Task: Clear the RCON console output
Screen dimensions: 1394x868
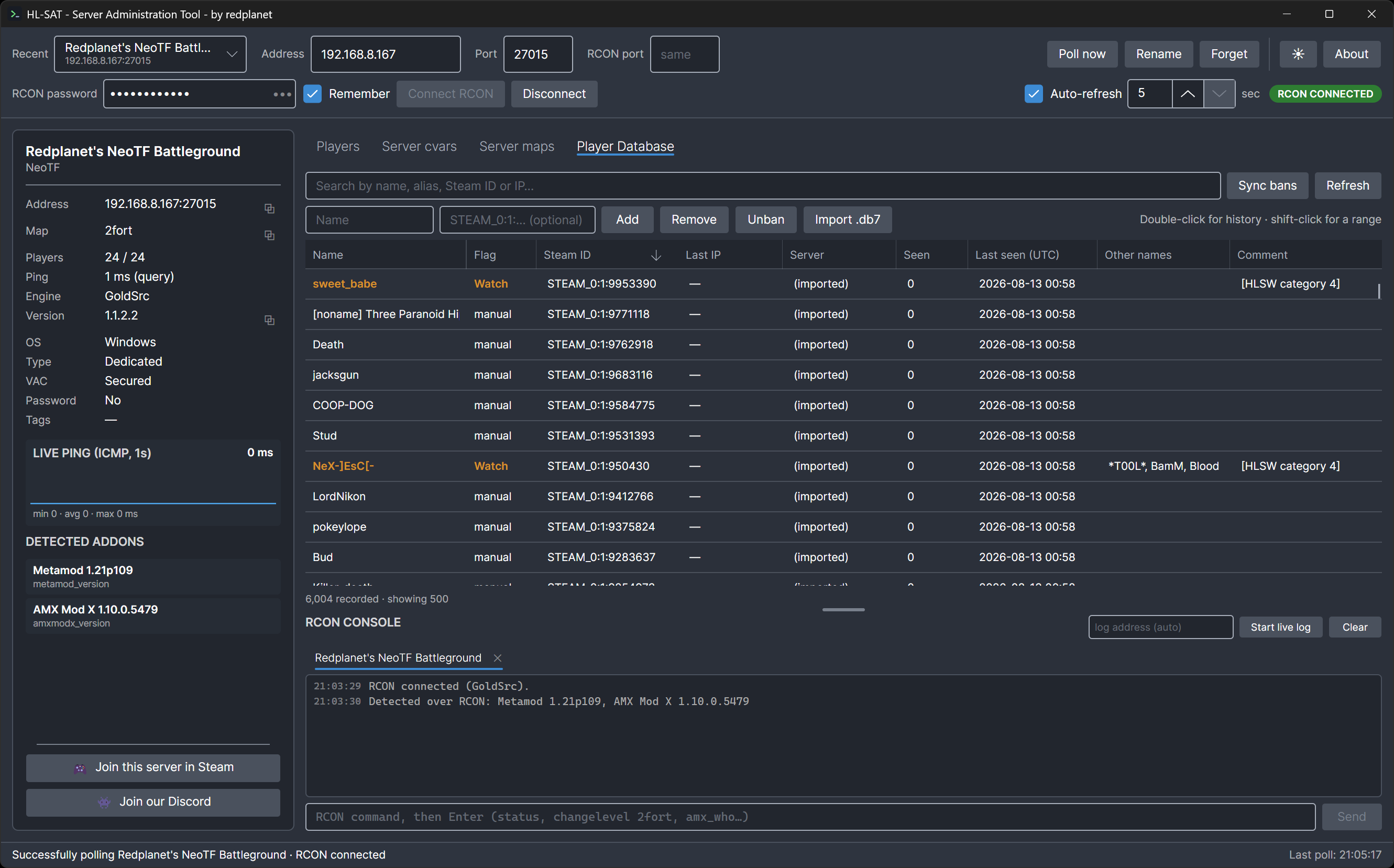Action: [1355, 627]
